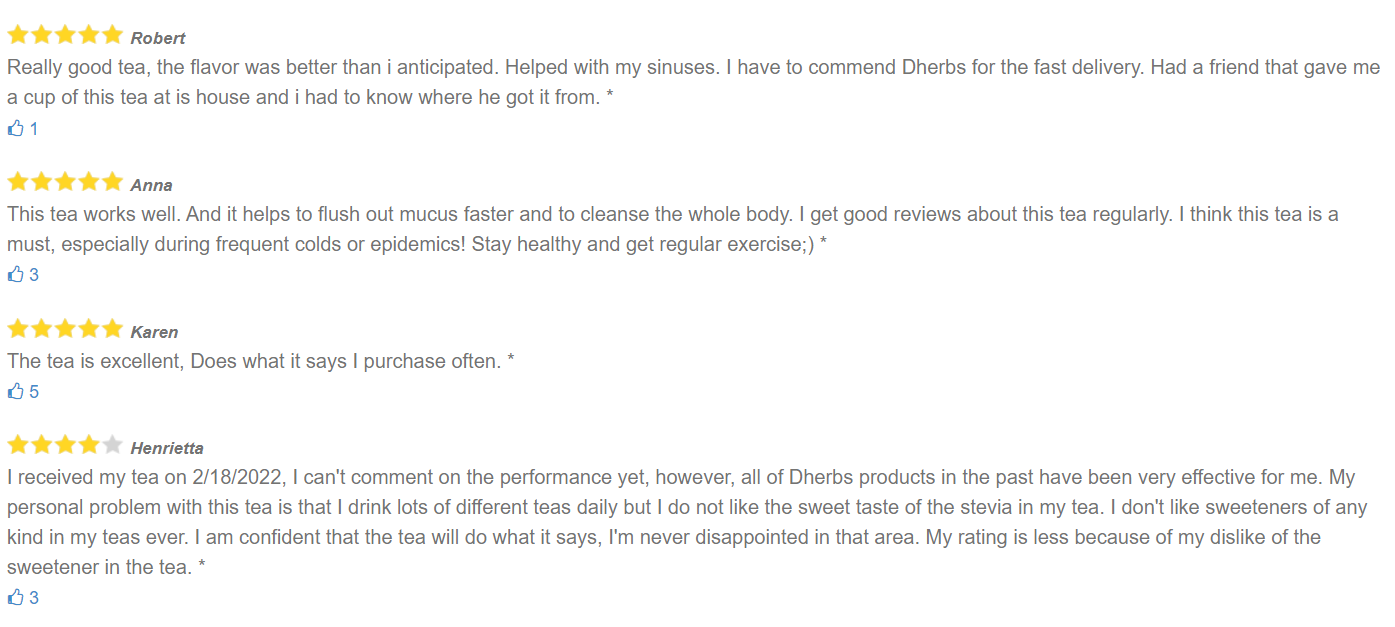Click Robert's five-star rating
1395x627 pixels.
(65, 36)
